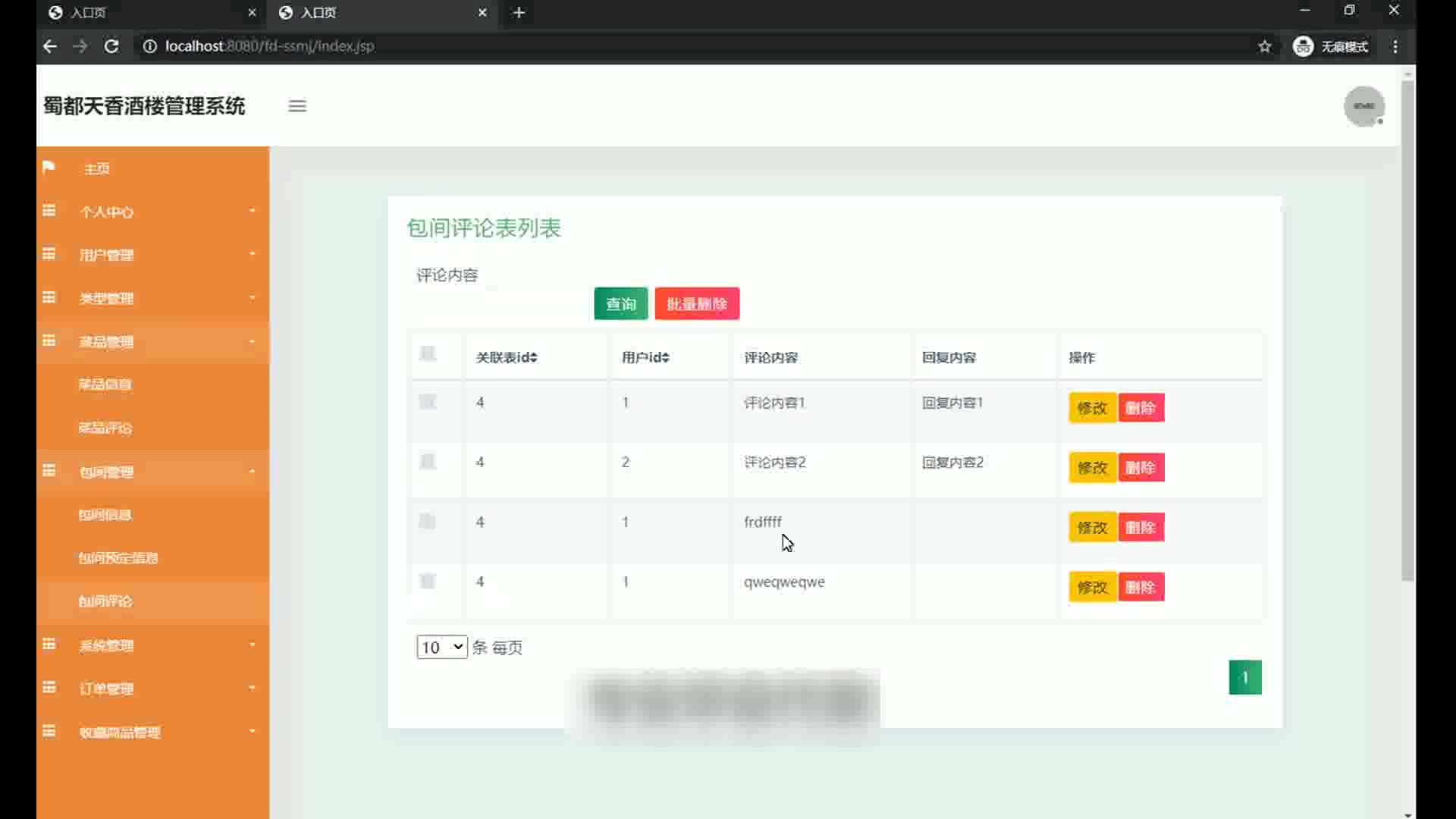Click the hamburger menu toggle icon
The width and height of the screenshot is (1456, 819).
pyautogui.click(x=297, y=106)
